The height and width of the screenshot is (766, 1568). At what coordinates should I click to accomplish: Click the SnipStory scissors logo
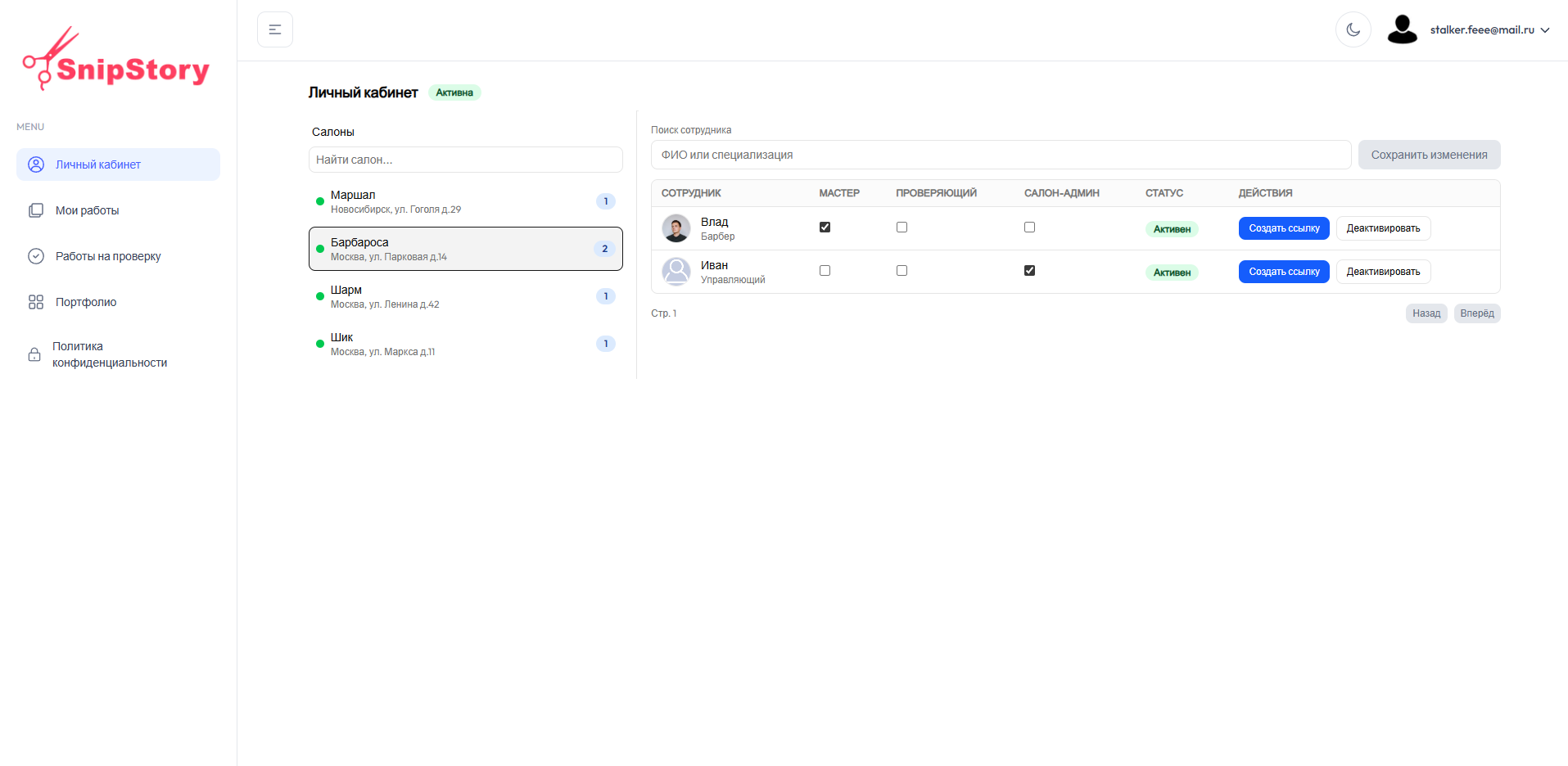point(115,58)
